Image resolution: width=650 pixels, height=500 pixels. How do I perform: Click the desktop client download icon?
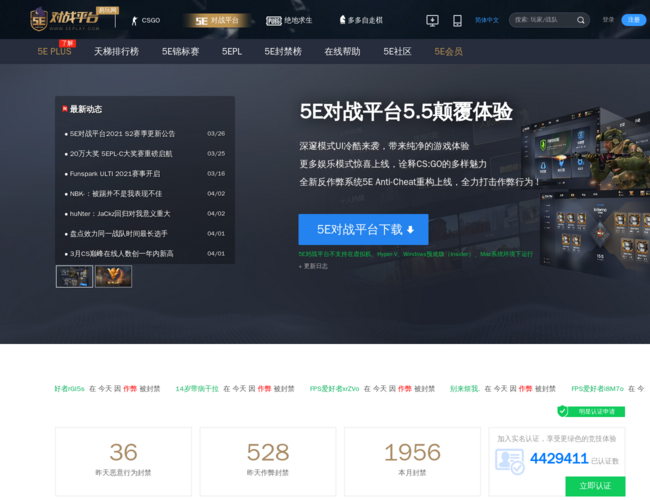coord(432,20)
